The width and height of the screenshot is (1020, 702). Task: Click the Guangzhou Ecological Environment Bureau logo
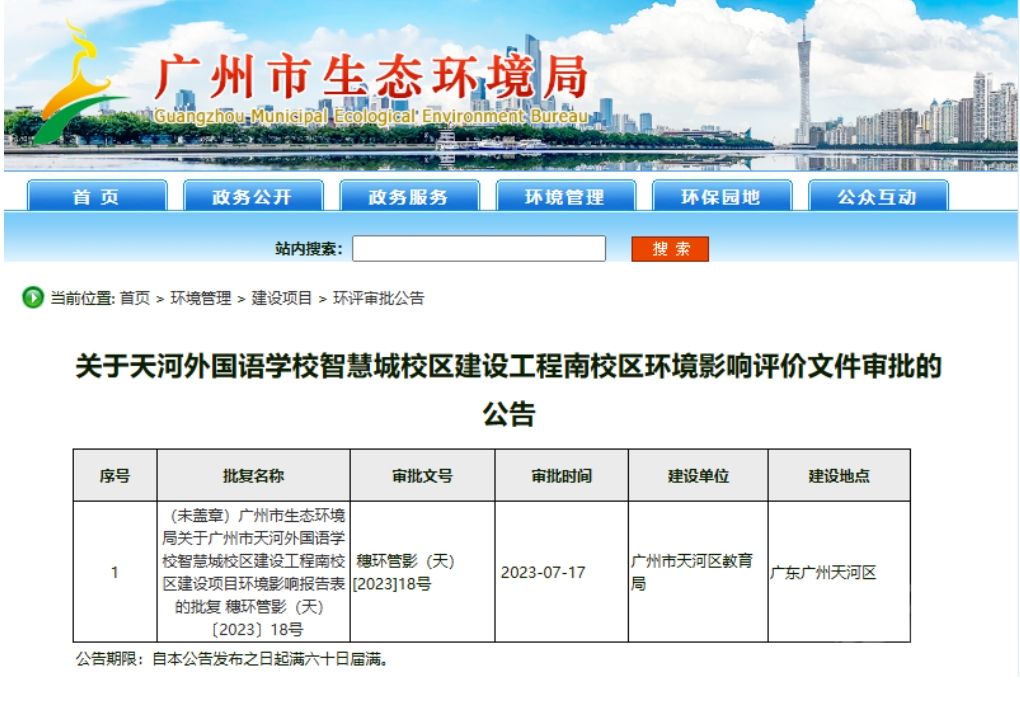coord(79,82)
